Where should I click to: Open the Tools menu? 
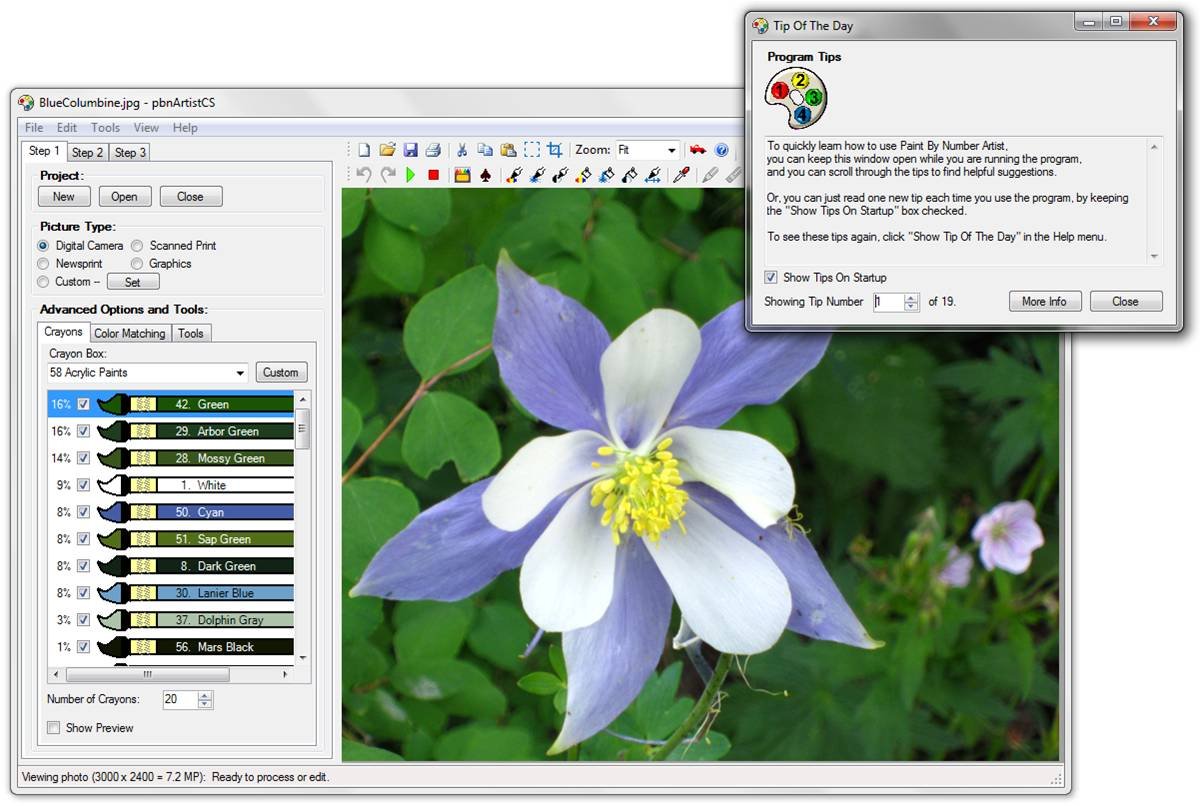click(x=105, y=127)
